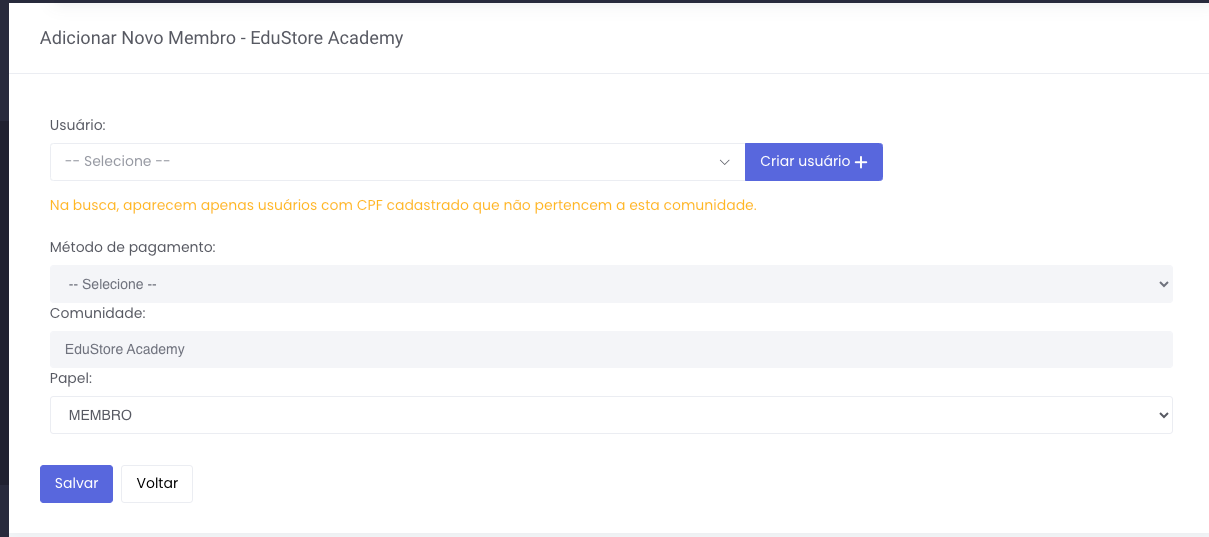Click the Papel label

[71, 379]
